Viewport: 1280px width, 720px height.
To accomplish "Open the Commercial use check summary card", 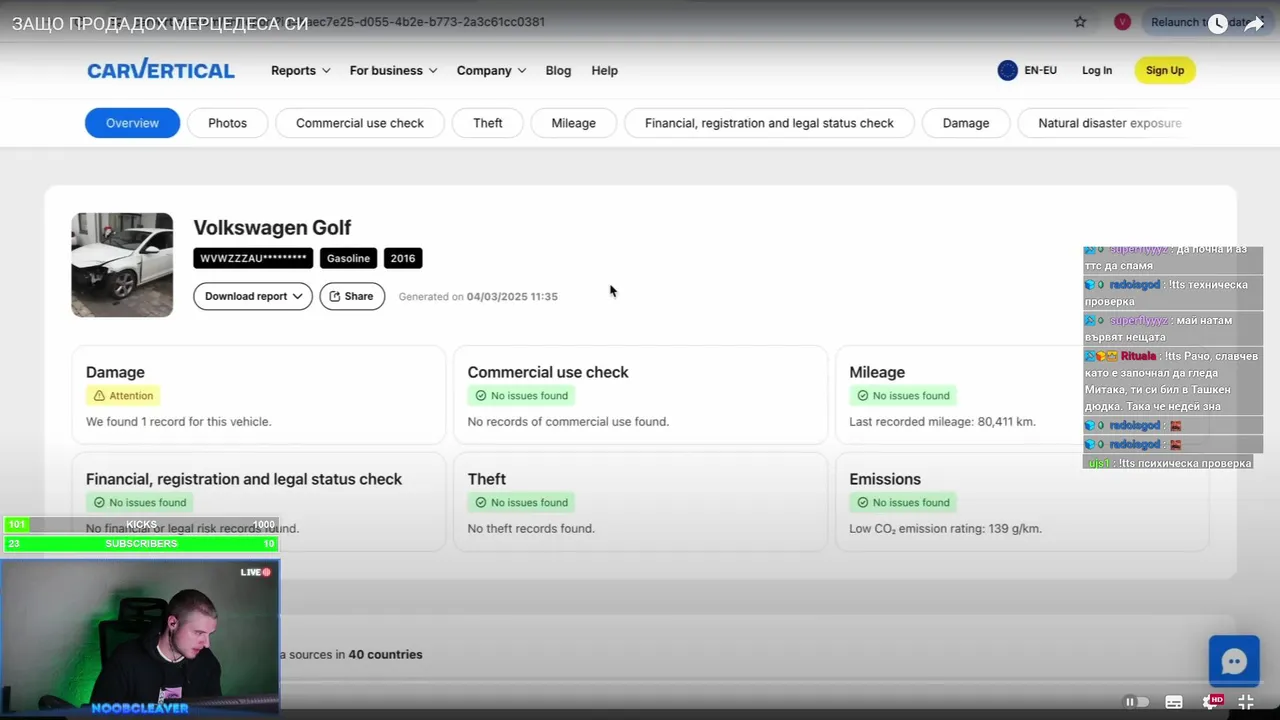I will pos(641,395).
